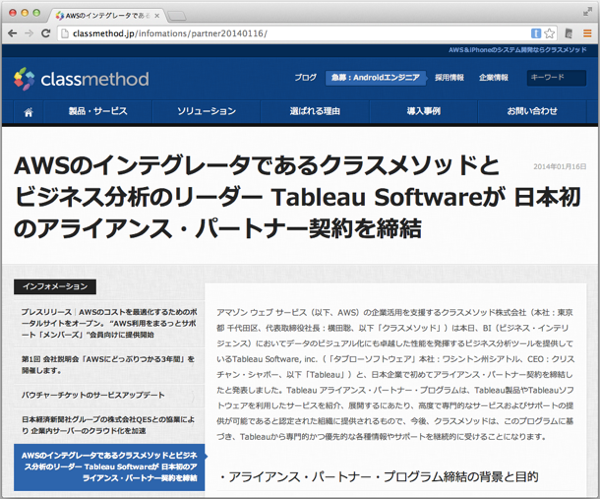600x499 pixels.
Task: Click the アライアンス・パートナー・プログラム締結の背景と目的 heading
Action: pyautogui.click(x=379, y=477)
